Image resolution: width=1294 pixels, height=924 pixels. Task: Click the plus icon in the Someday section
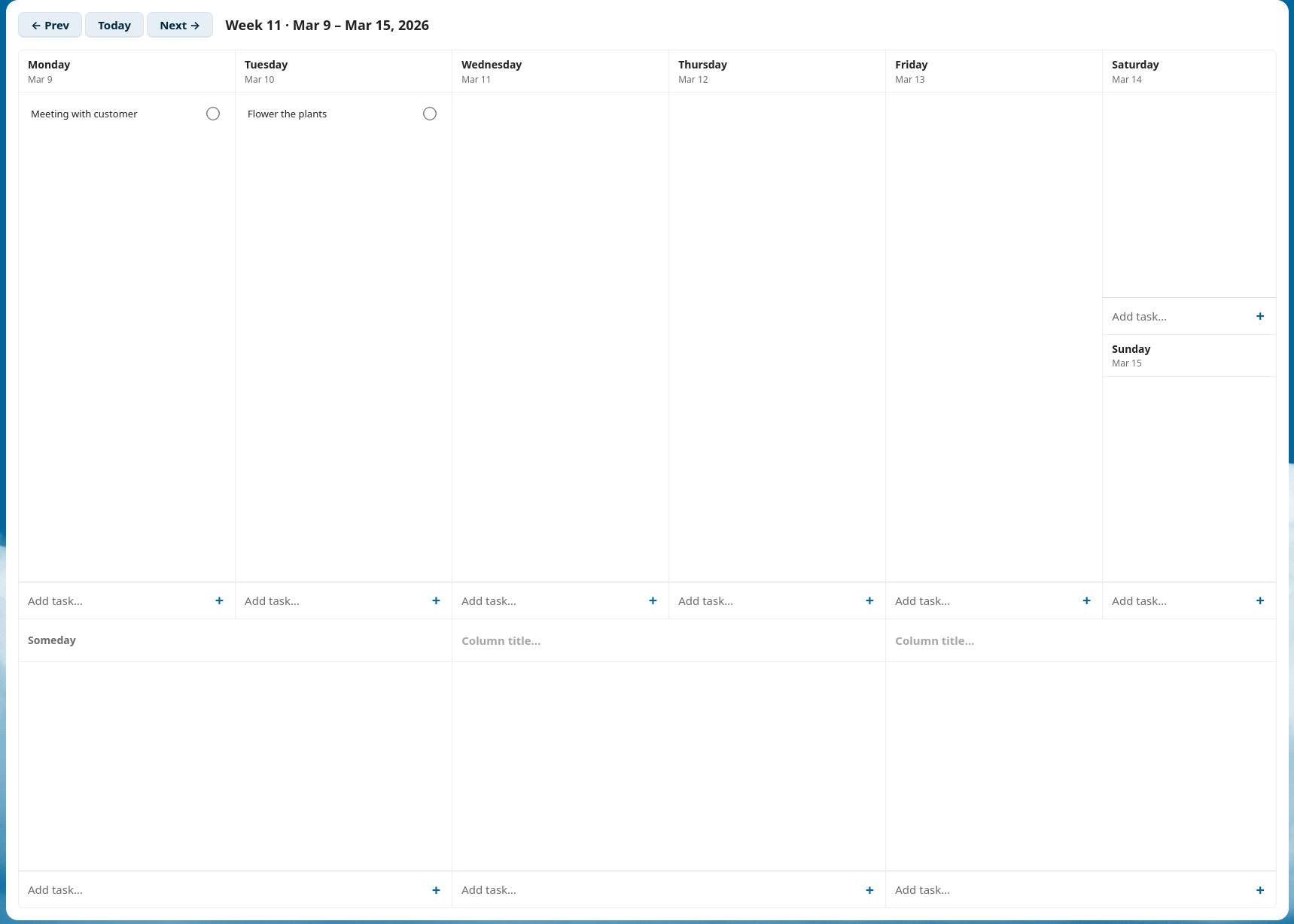click(x=436, y=890)
